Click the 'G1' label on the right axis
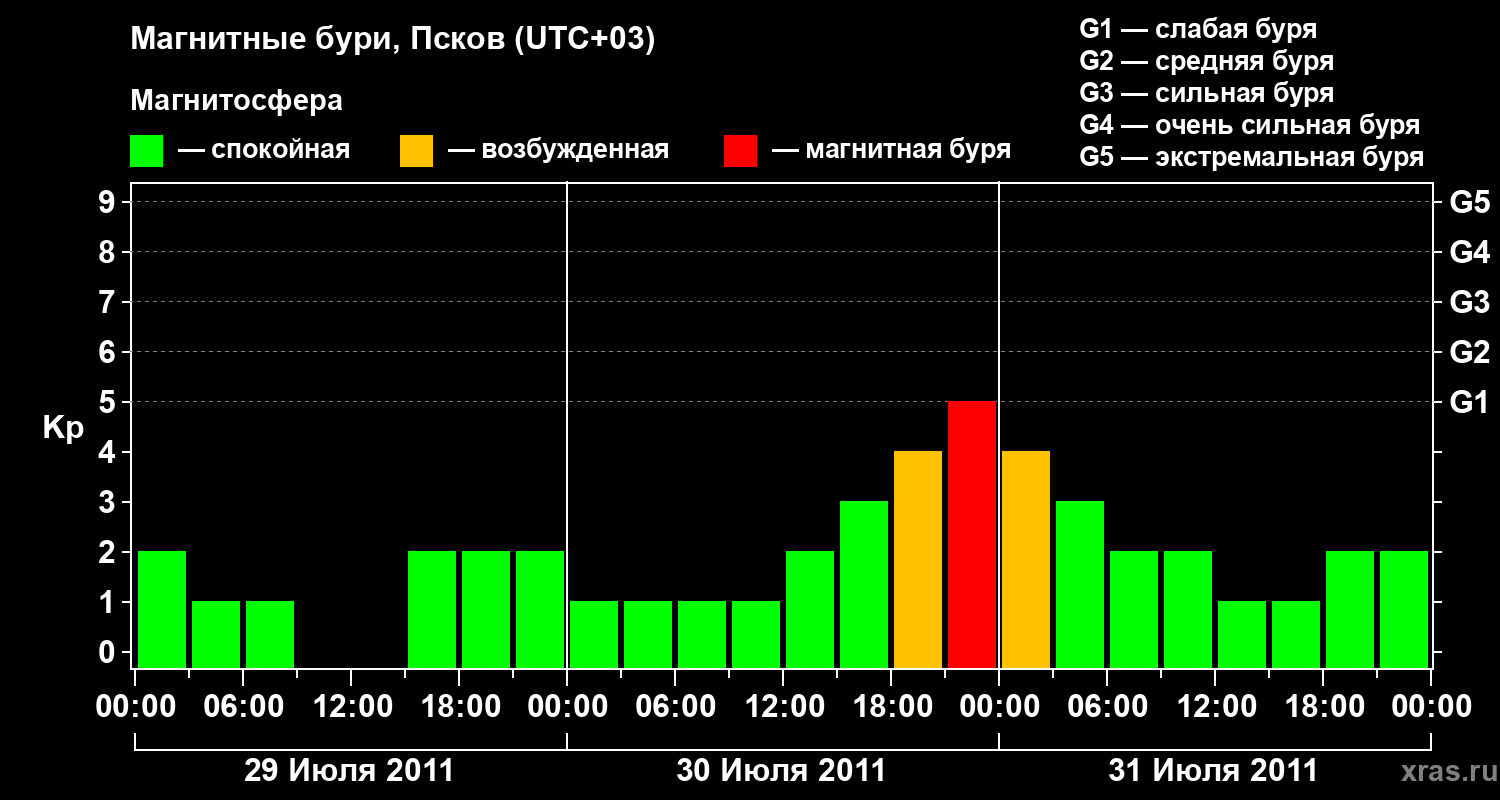The width and height of the screenshot is (1500, 800). [x=1469, y=402]
